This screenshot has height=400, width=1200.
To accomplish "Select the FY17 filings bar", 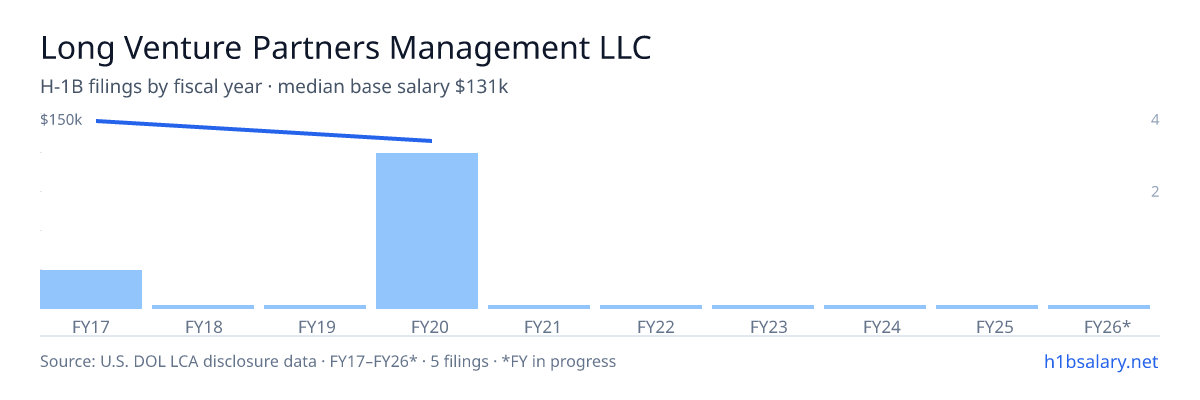I will point(91,289).
